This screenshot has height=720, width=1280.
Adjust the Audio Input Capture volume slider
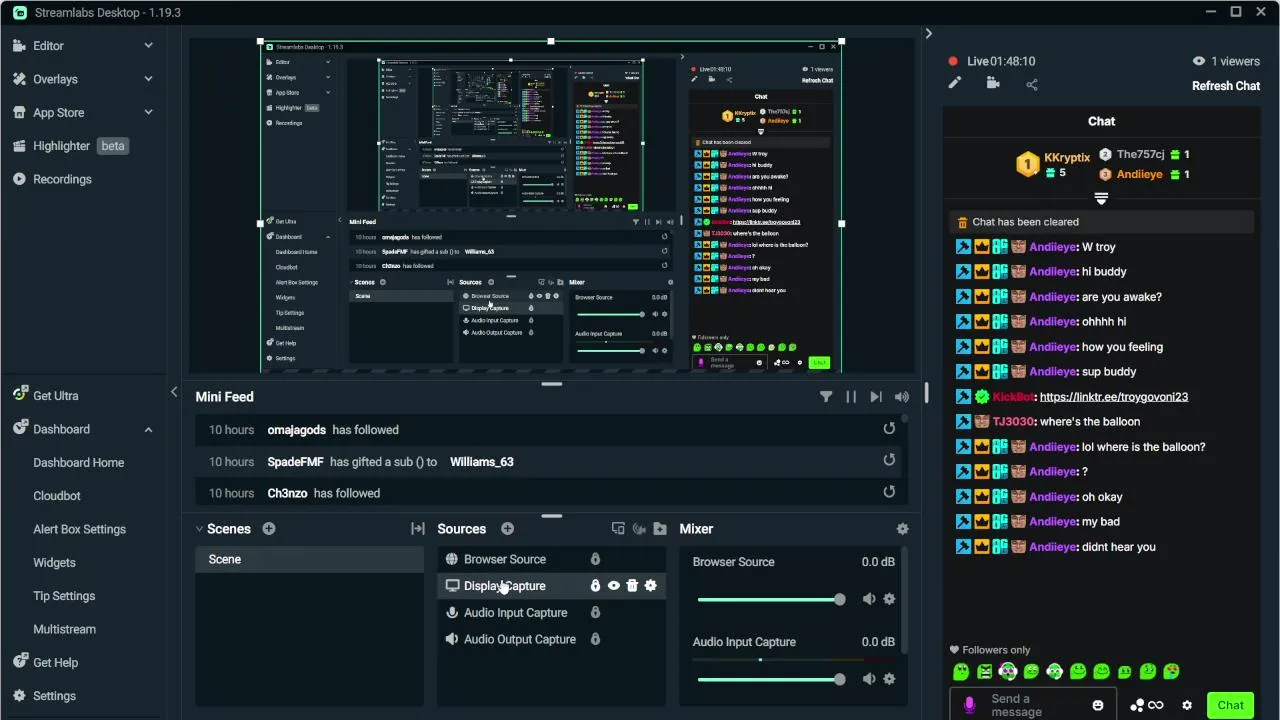(771, 679)
